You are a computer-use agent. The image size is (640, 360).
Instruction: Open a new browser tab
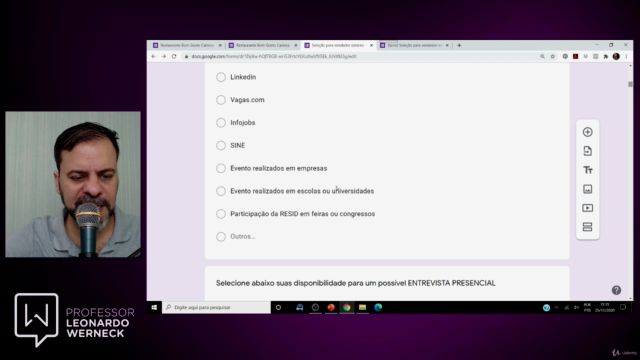pyautogui.click(x=459, y=45)
